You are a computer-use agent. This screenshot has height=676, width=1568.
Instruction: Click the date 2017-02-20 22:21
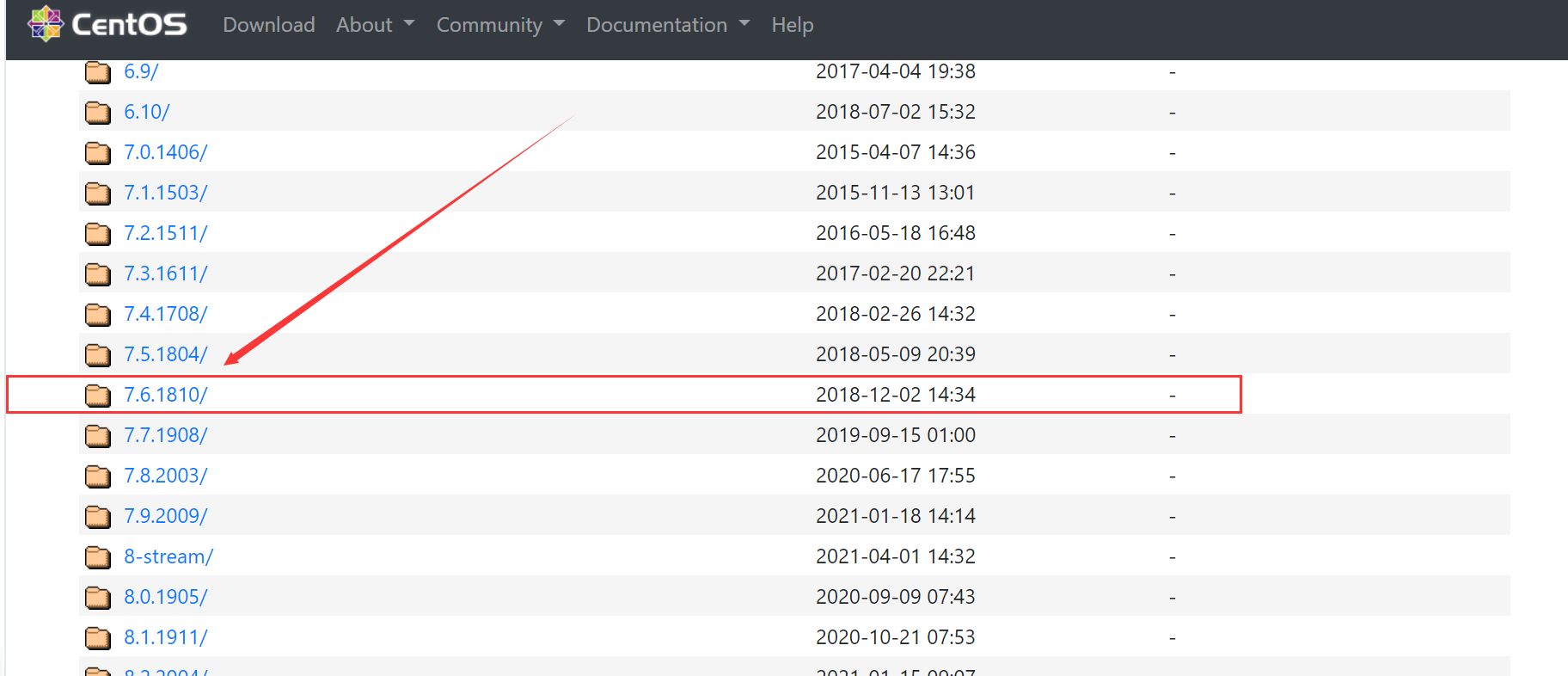pyautogui.click(x=896, y=273)
